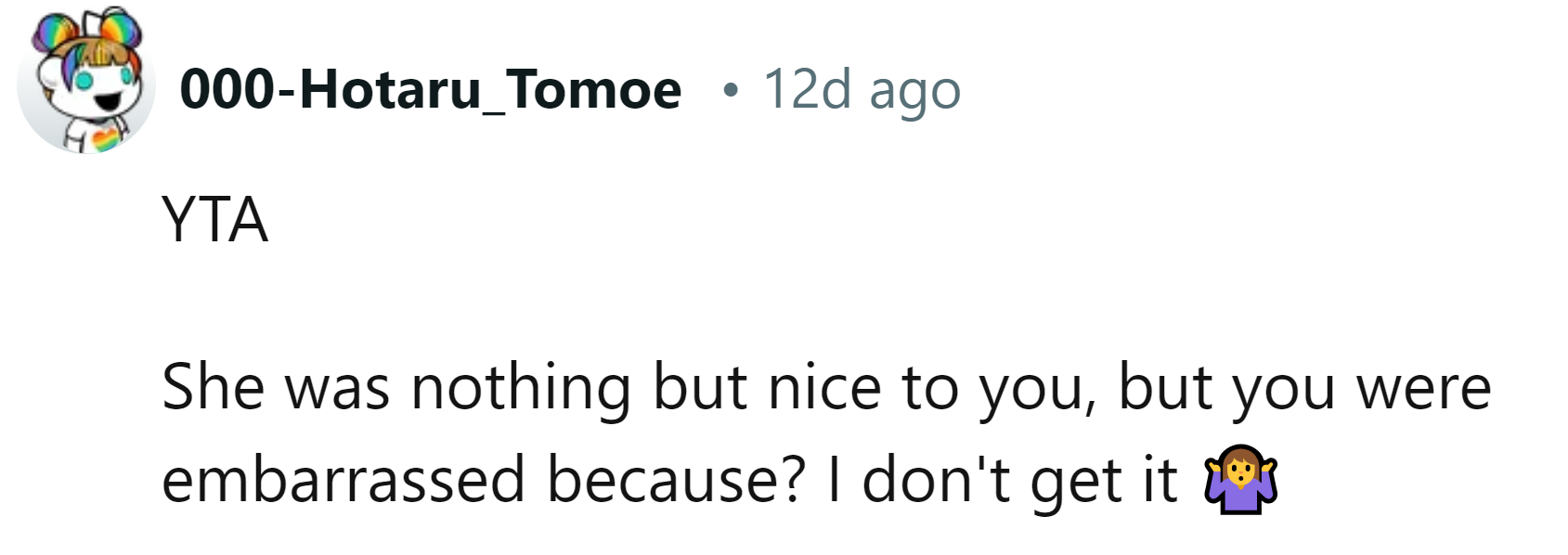Click the word "nothing" in the comment
Image resolution: width=1568 pixels, height=555 pixels.
(521, 386)
